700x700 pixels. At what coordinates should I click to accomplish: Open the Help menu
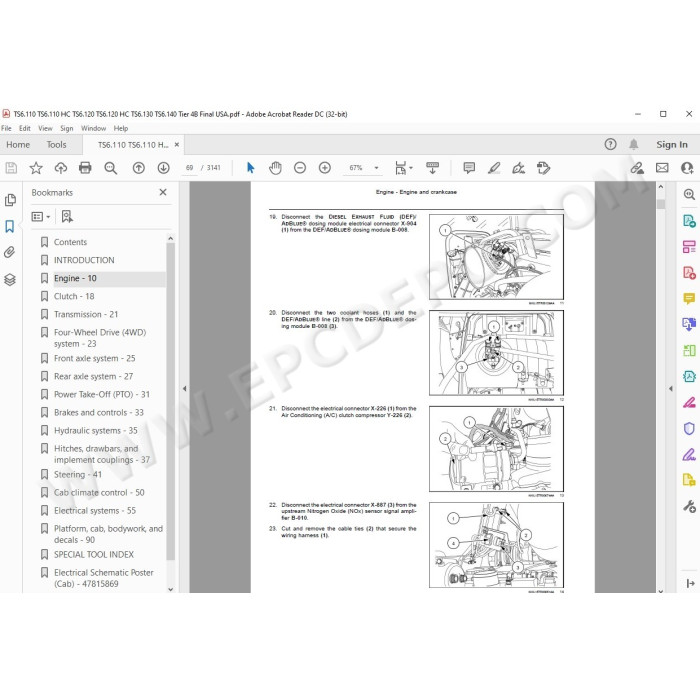click(121, 128)
